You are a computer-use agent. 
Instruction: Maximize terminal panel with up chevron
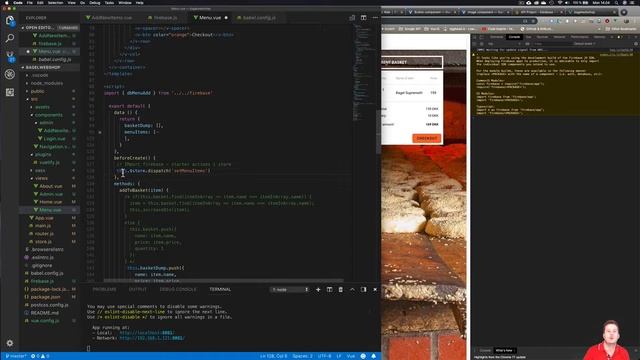click(x=352, y=289)
